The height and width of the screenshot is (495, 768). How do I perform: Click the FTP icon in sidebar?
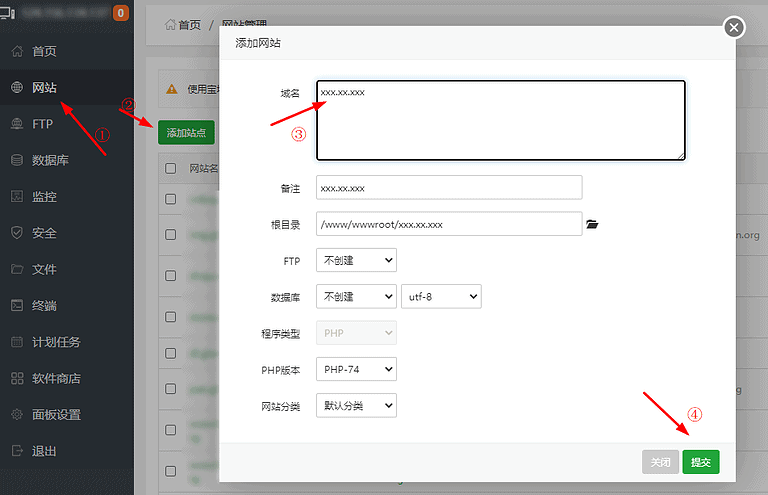pyautogui.click(x=17, y=124)
